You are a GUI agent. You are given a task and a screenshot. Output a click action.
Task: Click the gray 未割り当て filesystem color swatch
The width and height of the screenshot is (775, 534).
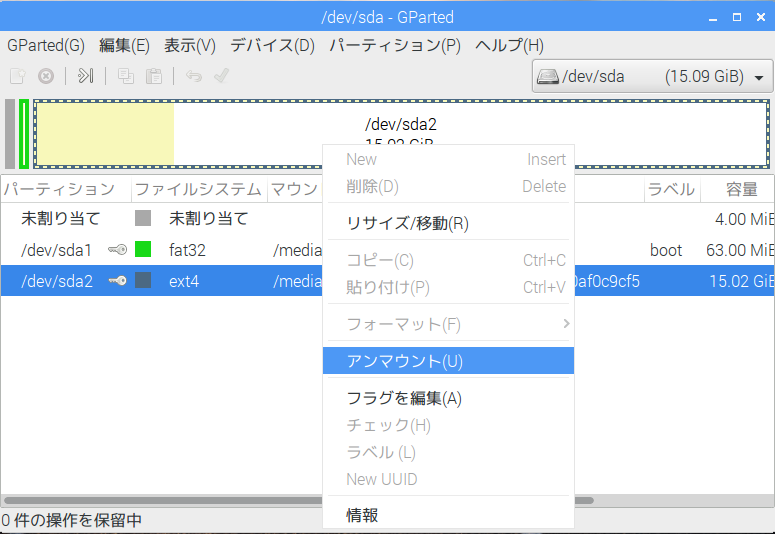[143, 218]
